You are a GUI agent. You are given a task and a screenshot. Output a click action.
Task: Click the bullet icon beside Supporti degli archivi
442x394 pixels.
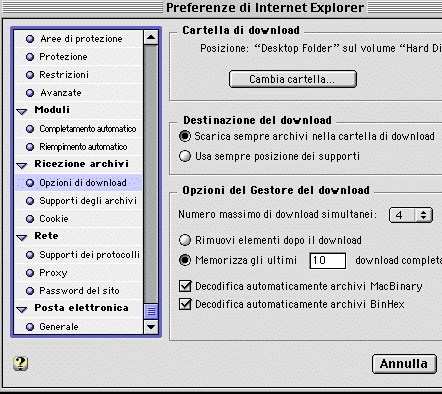coord(30,201)
